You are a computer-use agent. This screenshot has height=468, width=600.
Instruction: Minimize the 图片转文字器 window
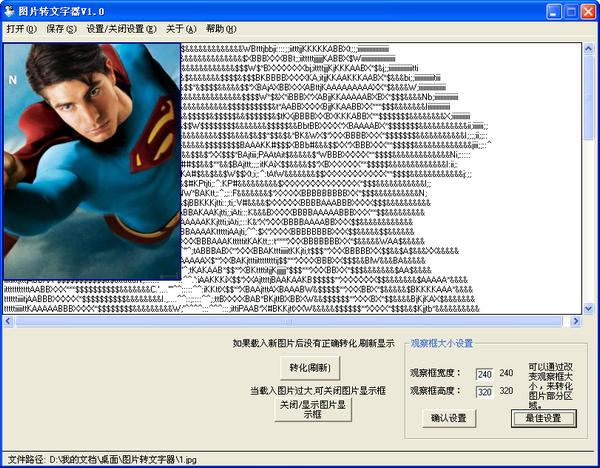pos(554,11)
